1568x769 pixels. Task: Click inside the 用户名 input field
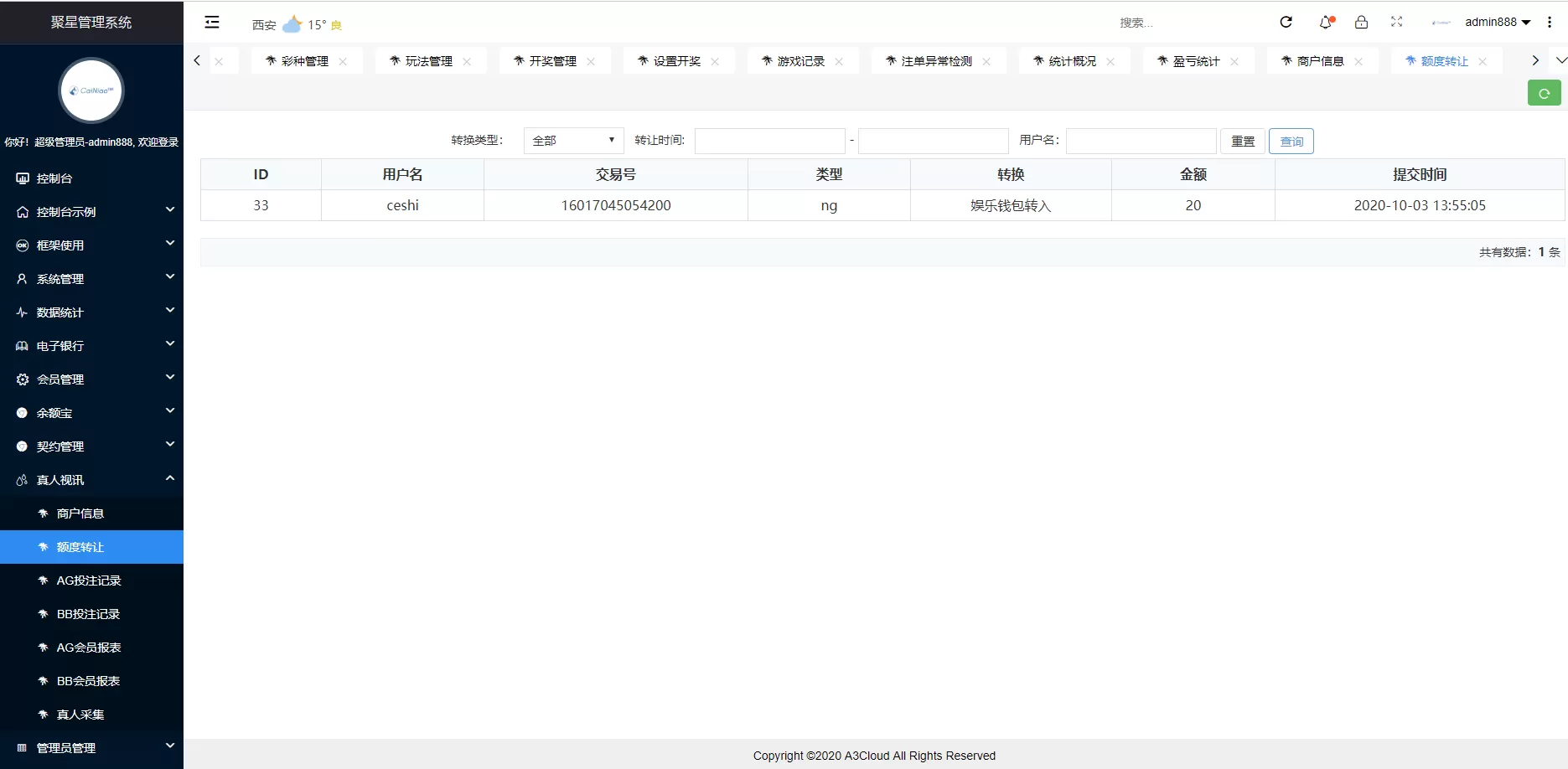[x=1140, y=140]
